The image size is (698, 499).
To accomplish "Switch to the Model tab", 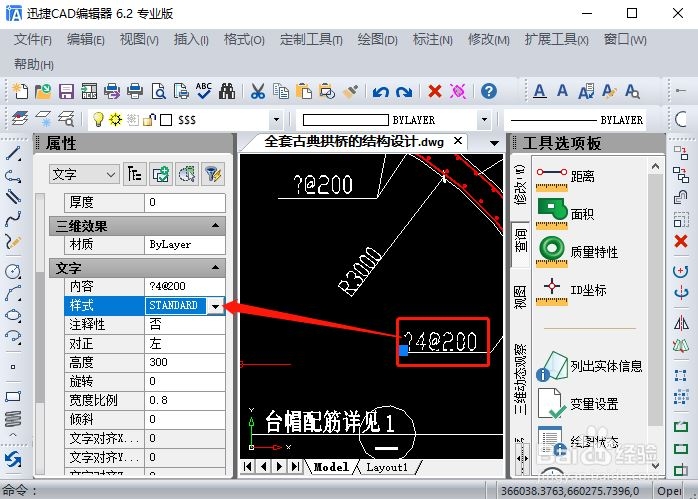I will (331, 467).
